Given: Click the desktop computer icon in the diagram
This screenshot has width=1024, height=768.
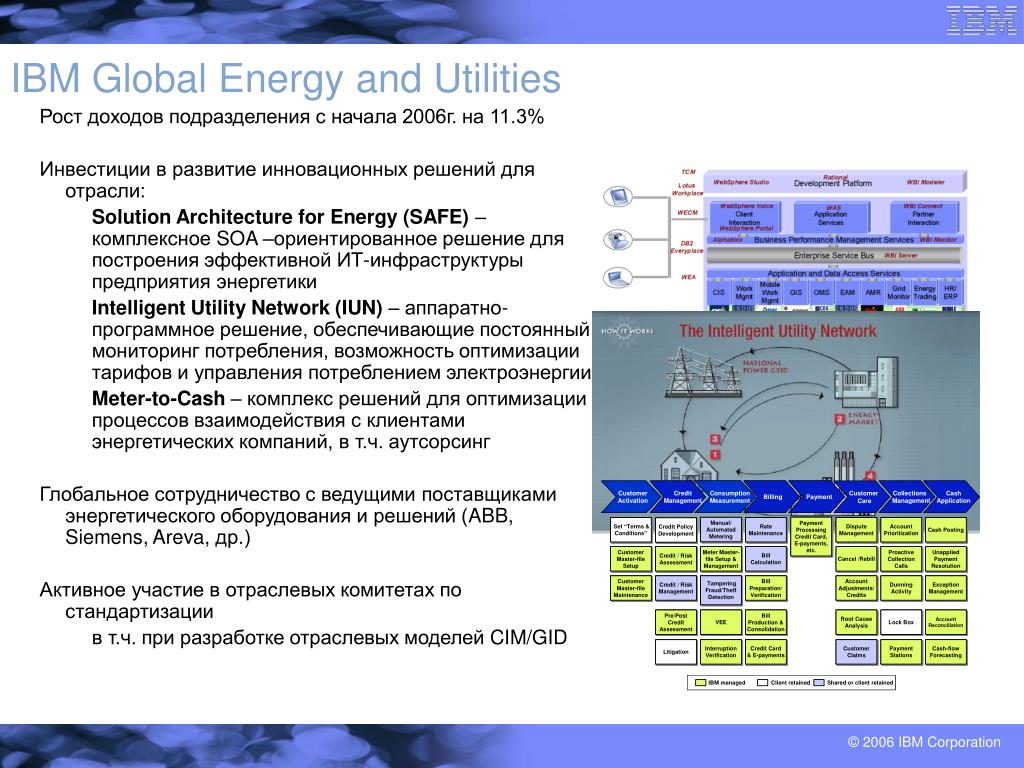Looking at the screenshot, I should coord(618,239).
